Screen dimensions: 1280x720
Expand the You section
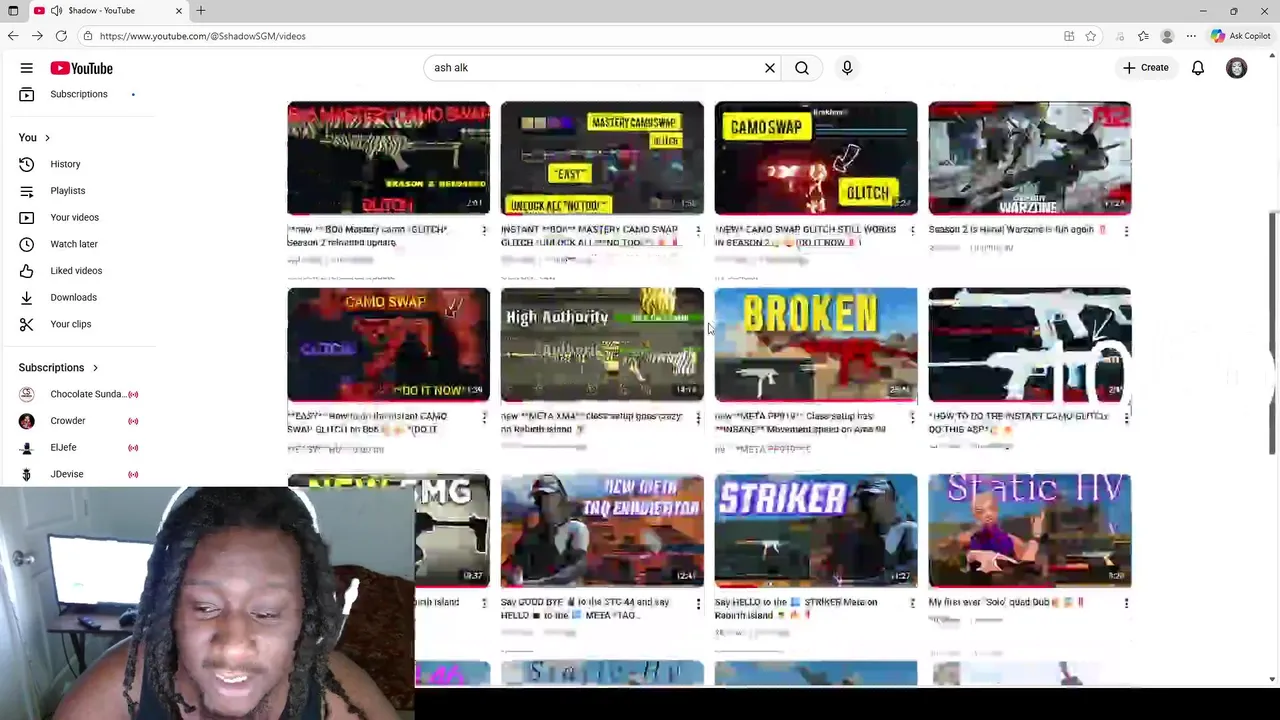coord(34,137)
